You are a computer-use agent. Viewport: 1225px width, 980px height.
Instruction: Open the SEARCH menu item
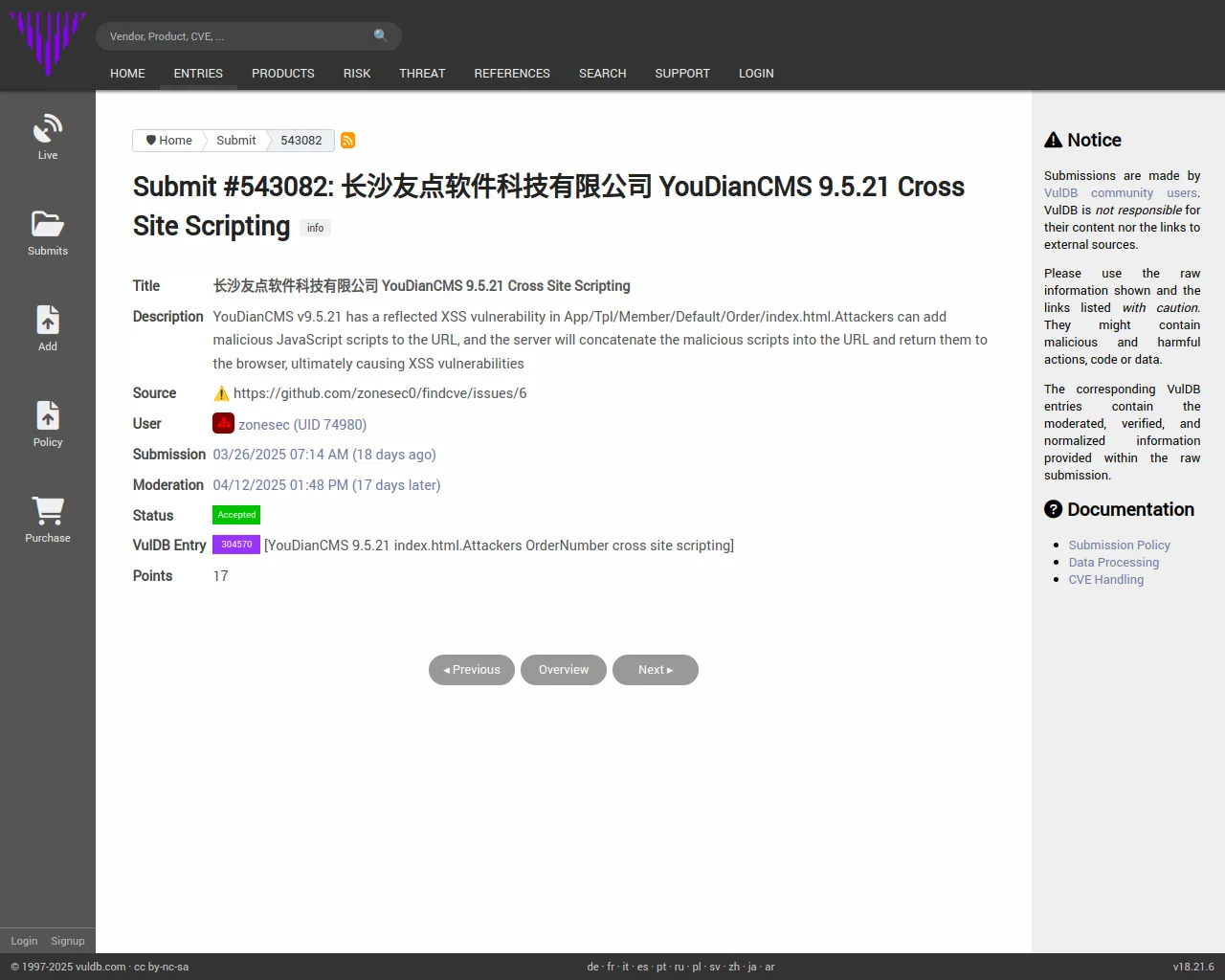pos(602,74)
